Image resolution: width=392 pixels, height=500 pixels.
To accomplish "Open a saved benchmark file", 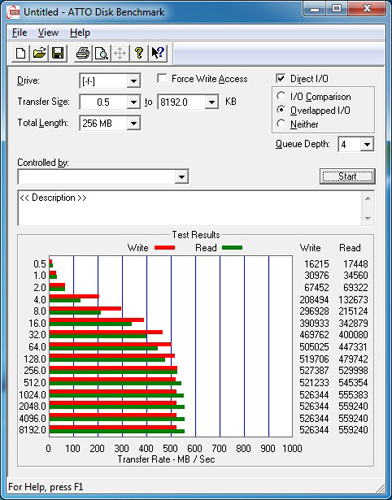I will tap(39, 53).
